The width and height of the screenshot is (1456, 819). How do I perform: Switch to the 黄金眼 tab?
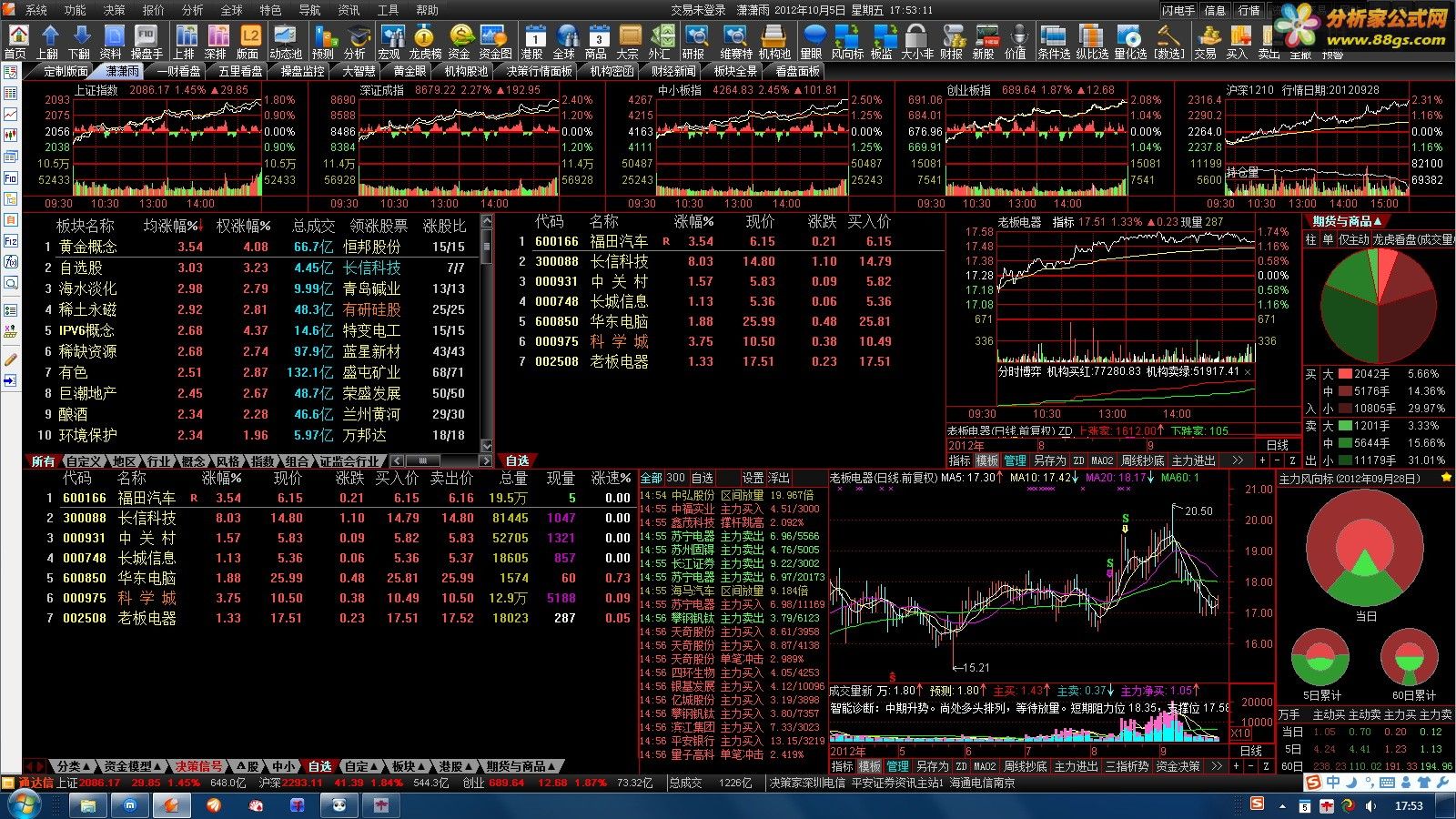click(409, 71)
